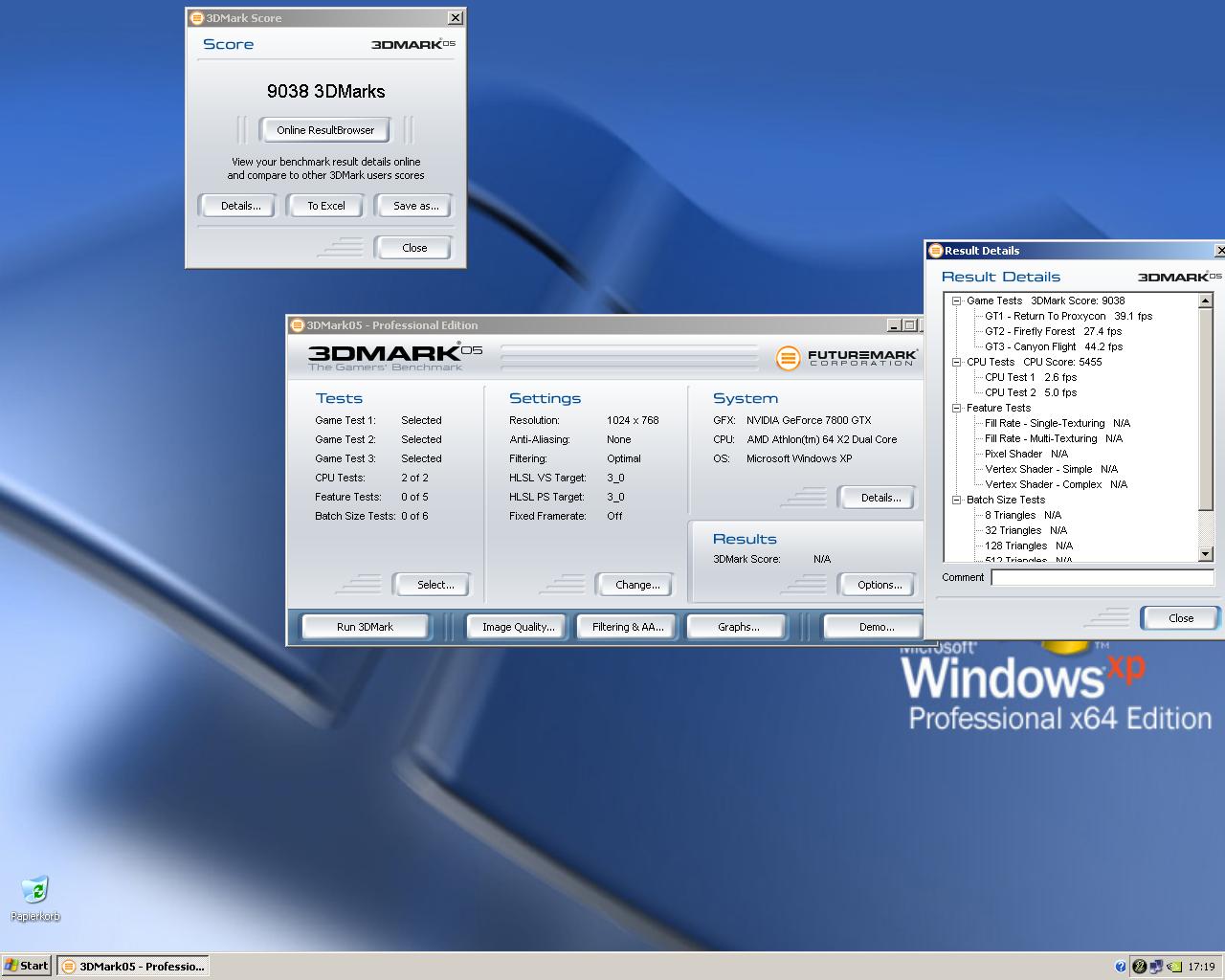Click the 3DMark Score window title icon
The image size is (1225, 980).
click(196, 17)
